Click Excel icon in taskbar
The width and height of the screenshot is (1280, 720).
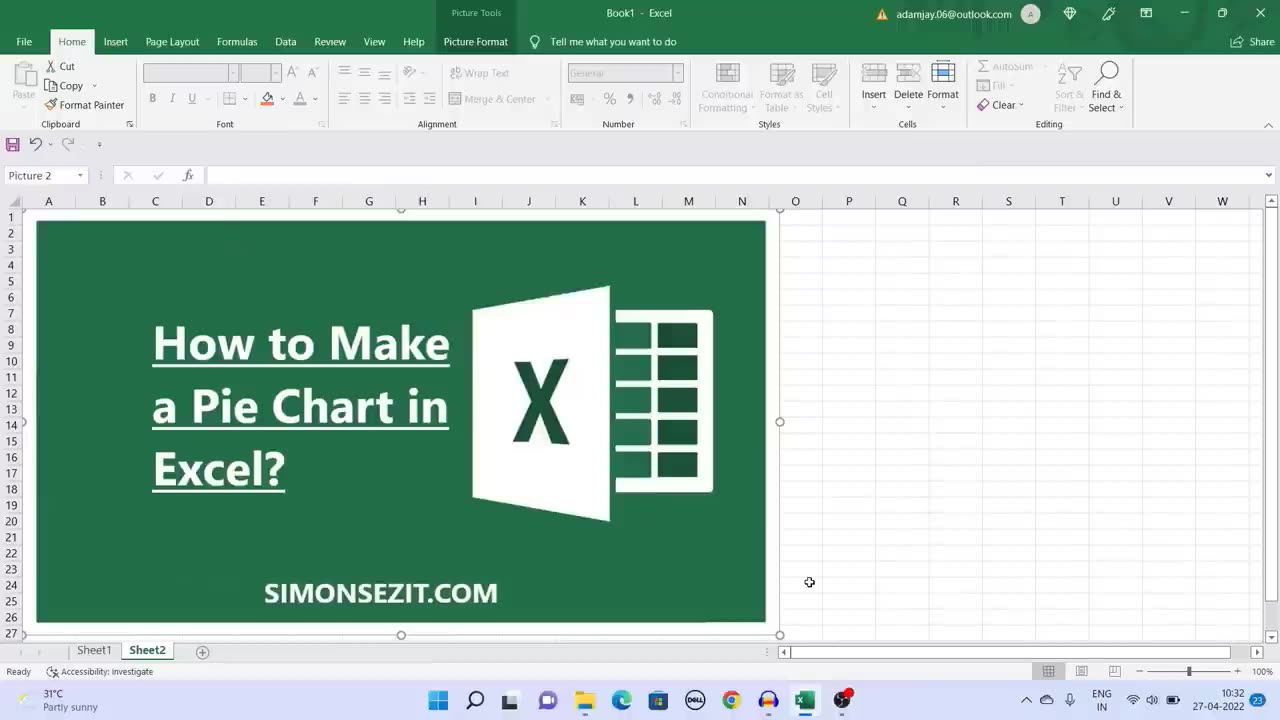coord(804,700)
